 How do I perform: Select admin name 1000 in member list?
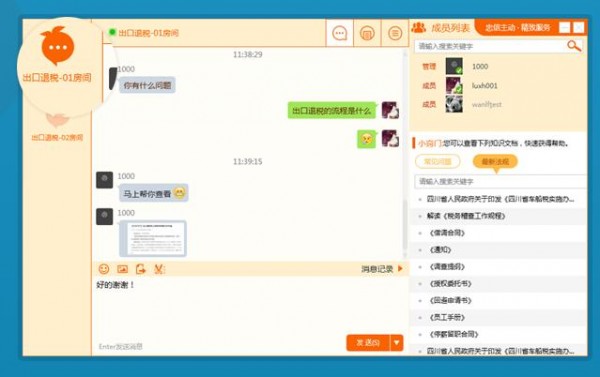(480, 66)
